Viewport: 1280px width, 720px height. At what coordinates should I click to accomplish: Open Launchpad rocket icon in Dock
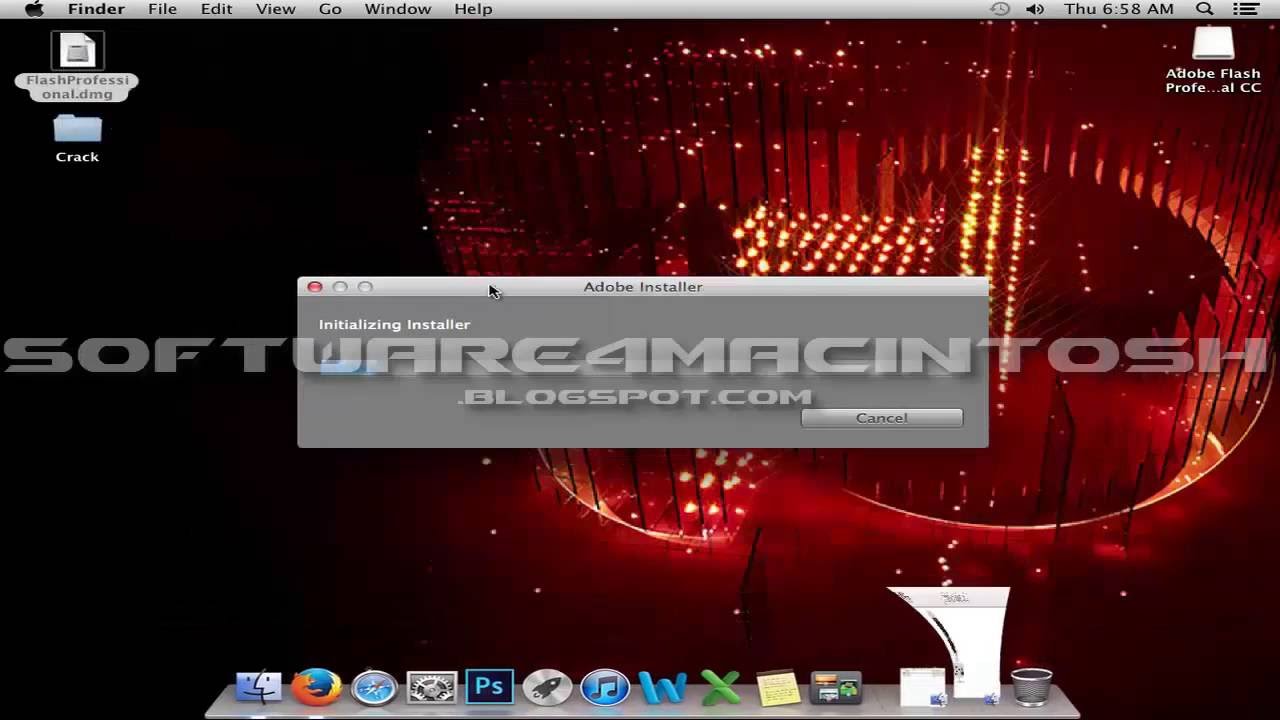[547, 688]
